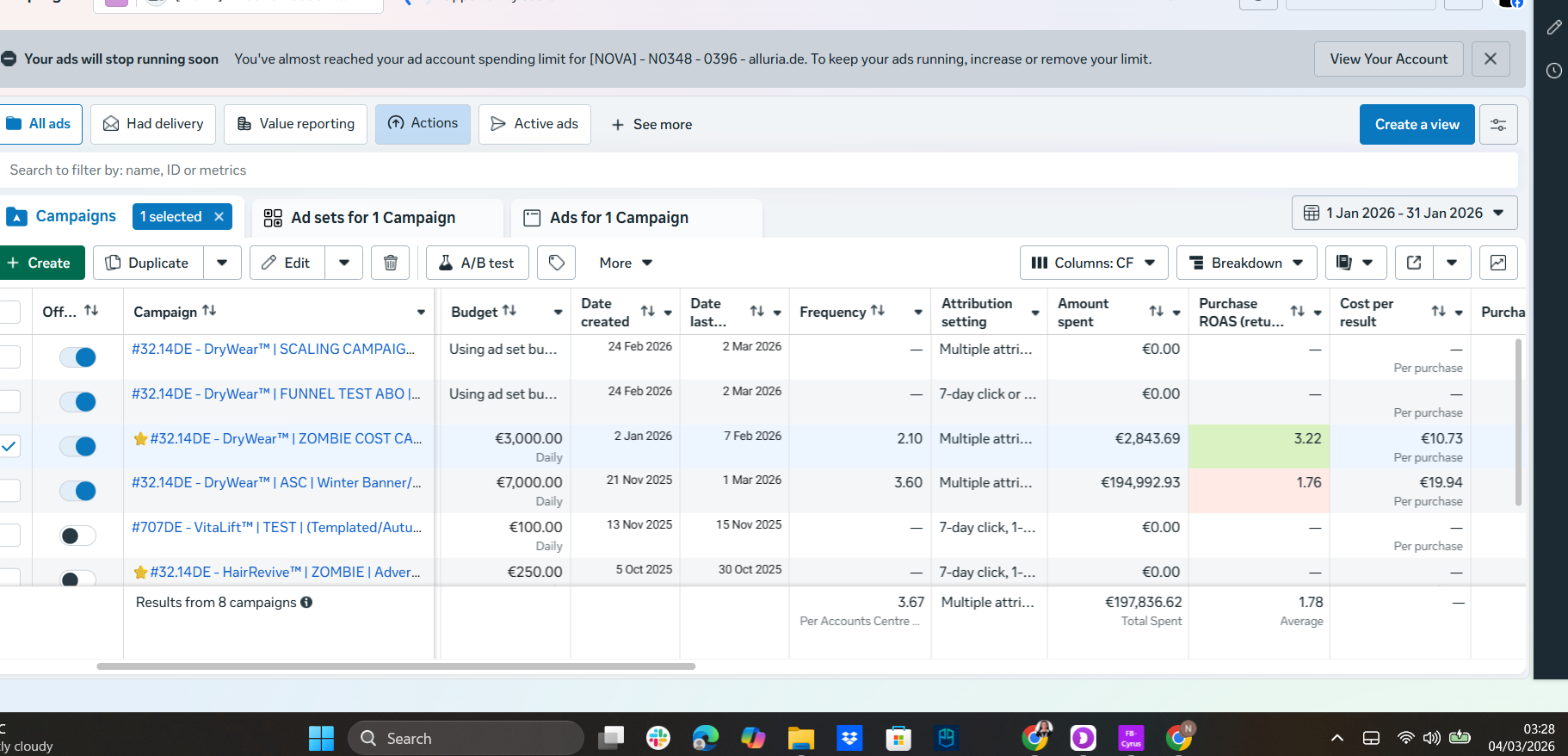Sort by the Date created column arrows
Image resolution: width=1568 pixels, height=756 pixels.
pos(648,311)
